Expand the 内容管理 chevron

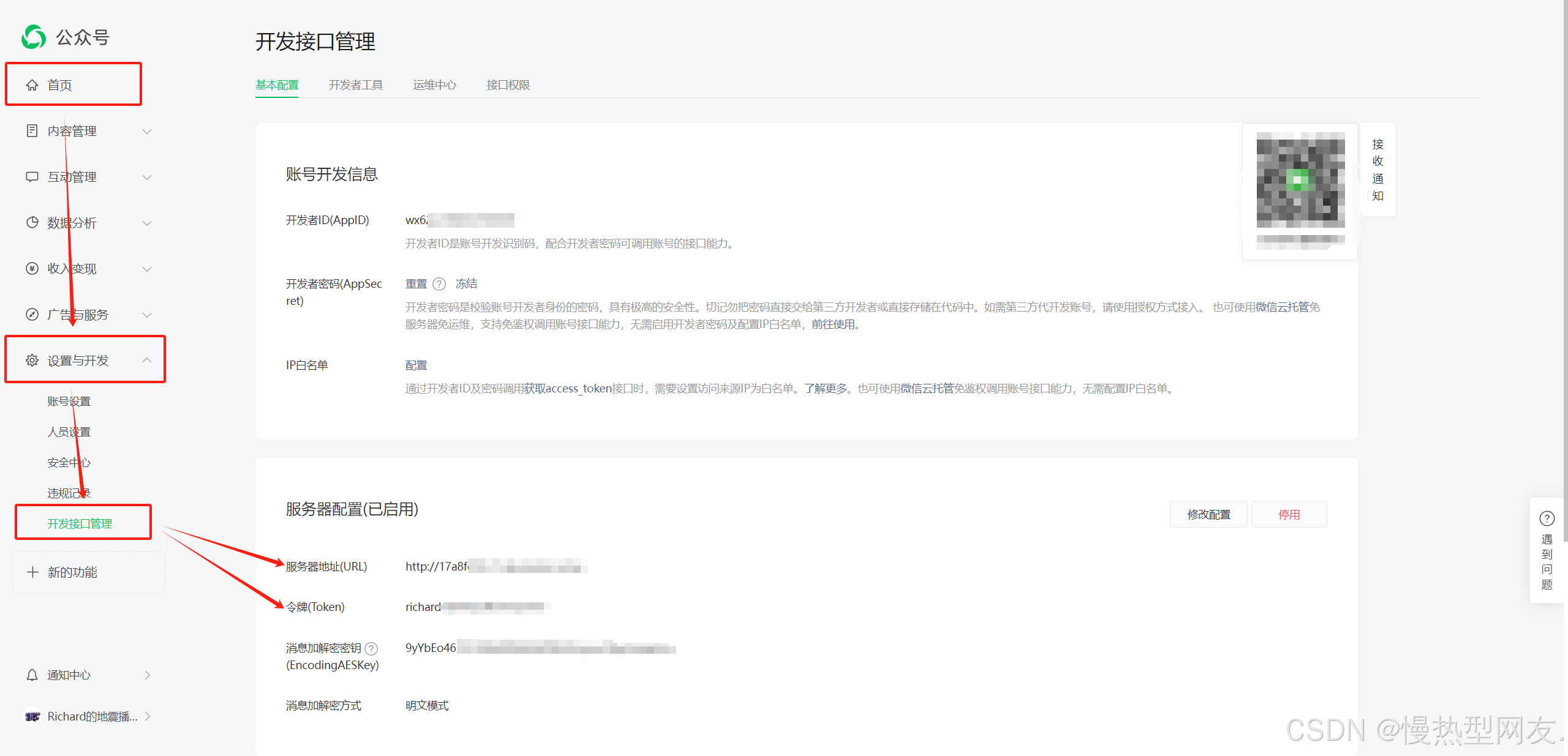(x=147, y=131)
